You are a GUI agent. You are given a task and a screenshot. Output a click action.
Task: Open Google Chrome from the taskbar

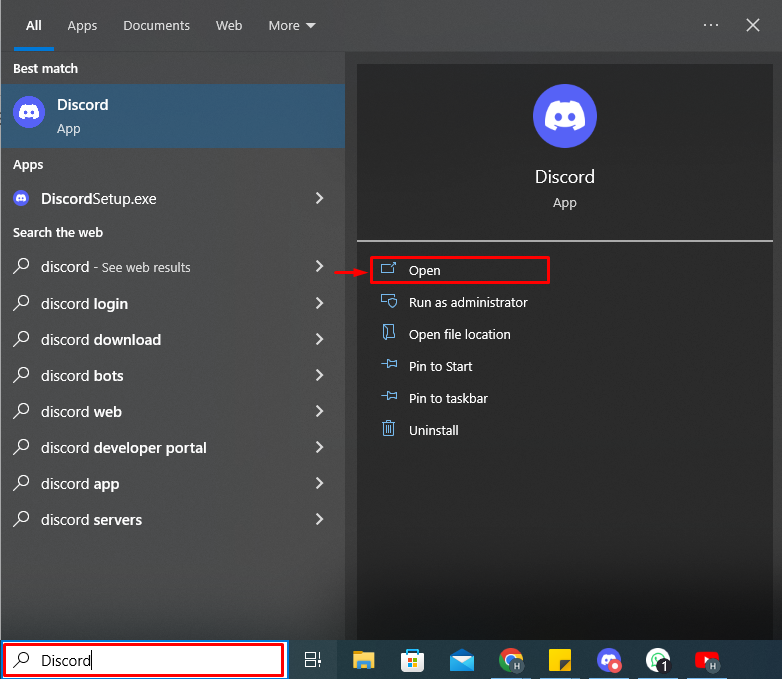coord(511,660)
